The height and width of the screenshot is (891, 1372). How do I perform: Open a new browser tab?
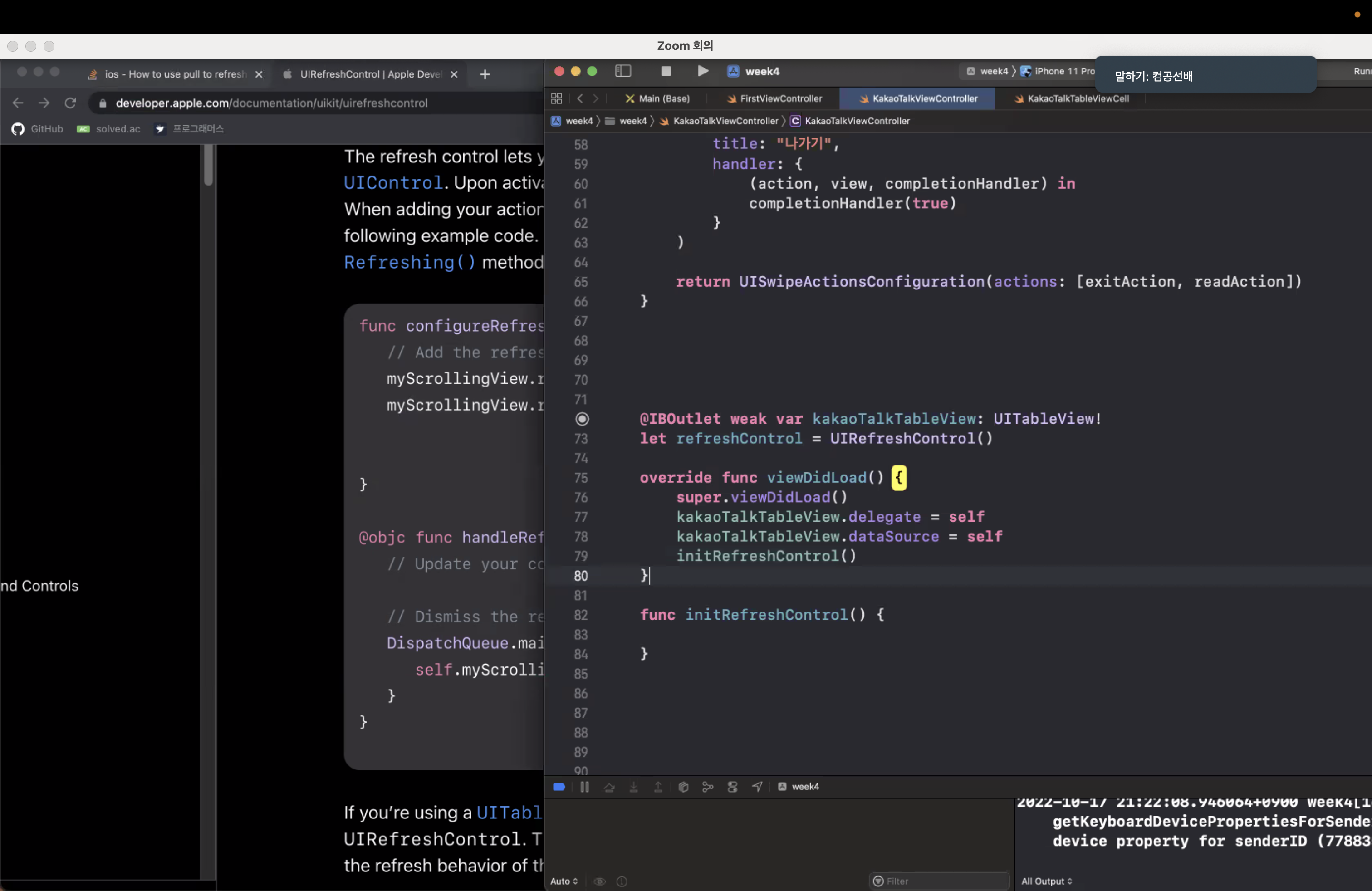tap(485, 74)
